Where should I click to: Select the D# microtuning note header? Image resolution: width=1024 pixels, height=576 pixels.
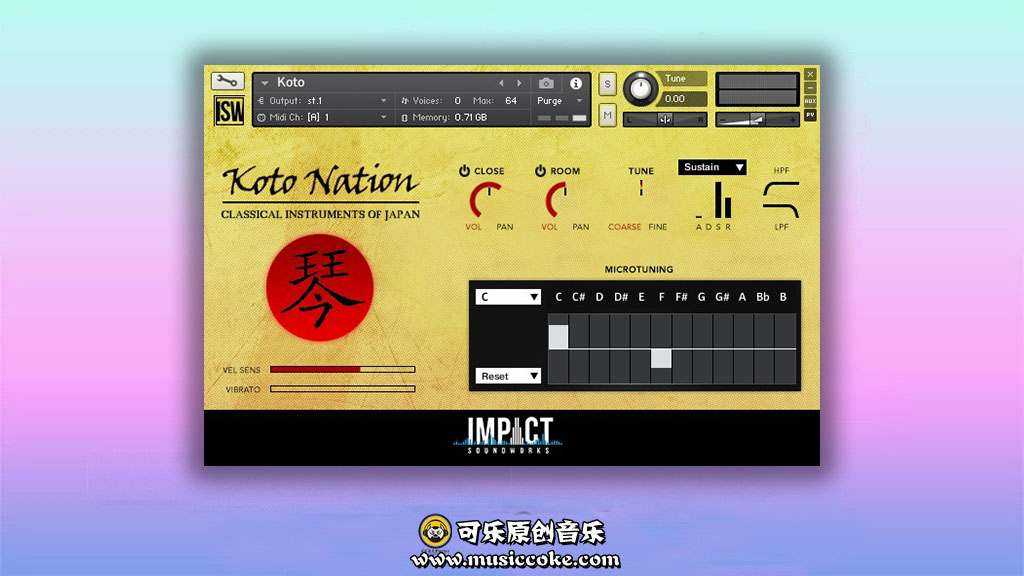(620, 296)
